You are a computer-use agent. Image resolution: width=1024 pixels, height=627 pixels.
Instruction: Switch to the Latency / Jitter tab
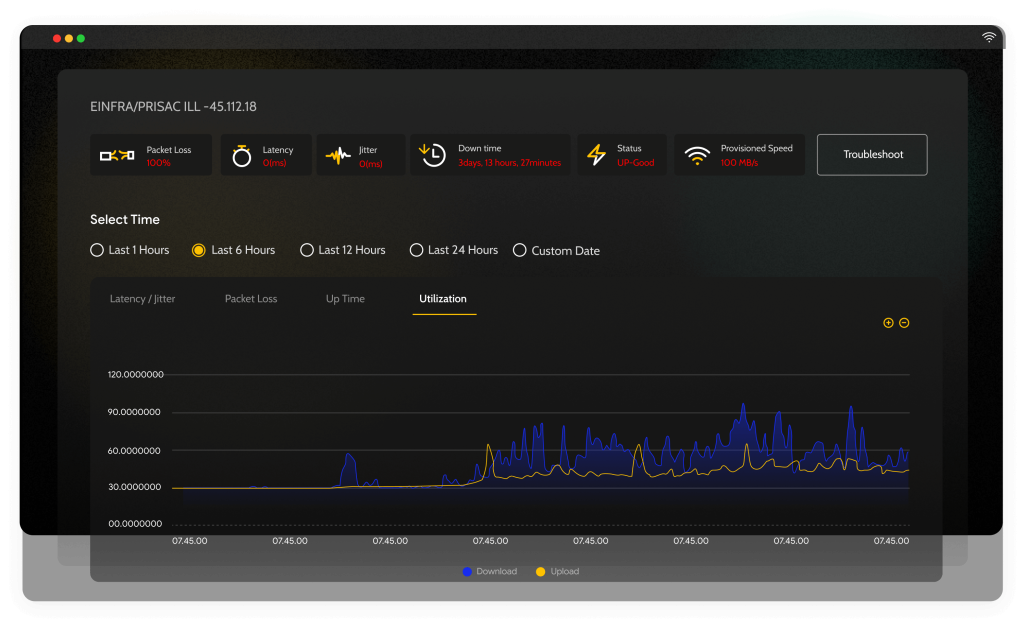point(142,298)
